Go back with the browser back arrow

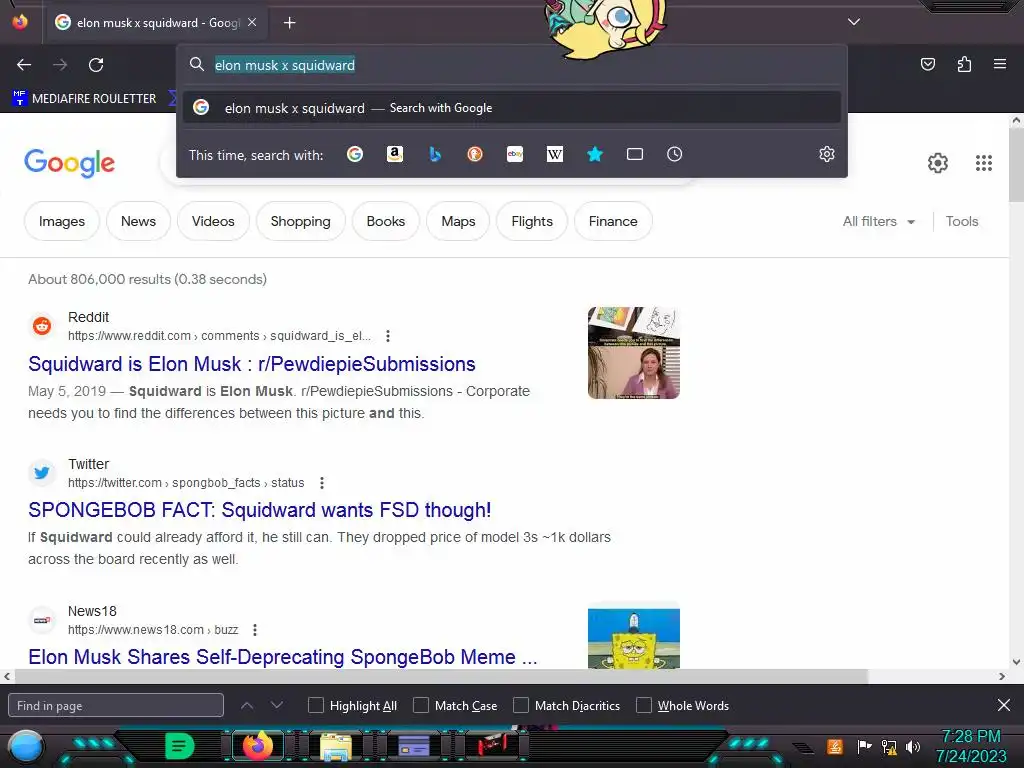(24, 65)
